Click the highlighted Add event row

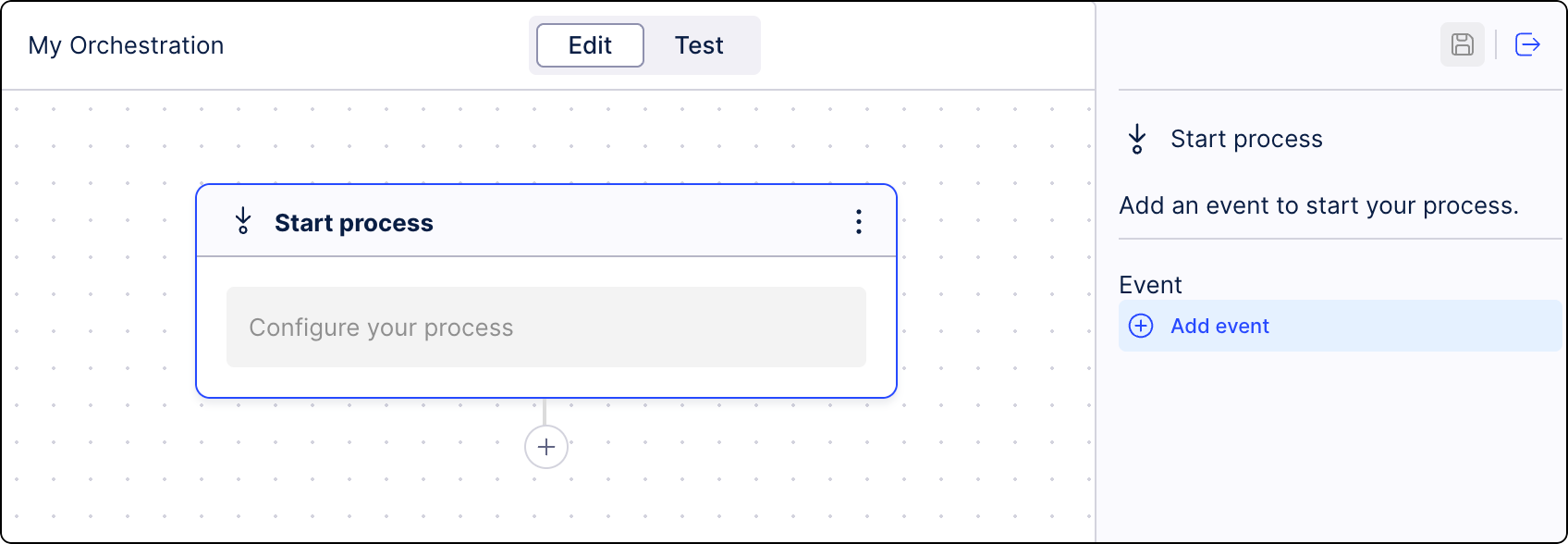point(1338,326)
